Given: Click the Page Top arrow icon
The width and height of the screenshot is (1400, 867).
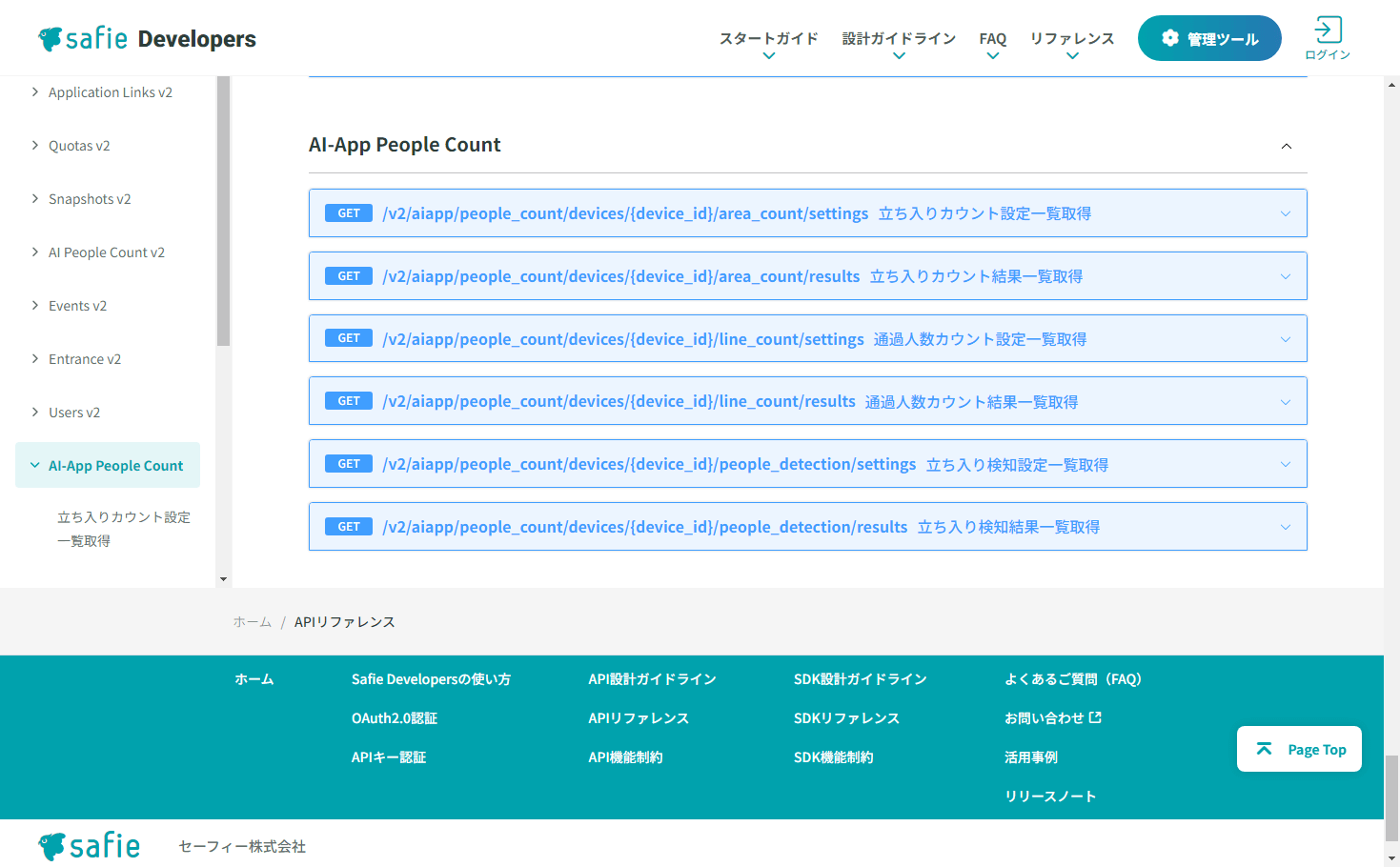Looking at the screenshot, I should tap(1264, 749).
